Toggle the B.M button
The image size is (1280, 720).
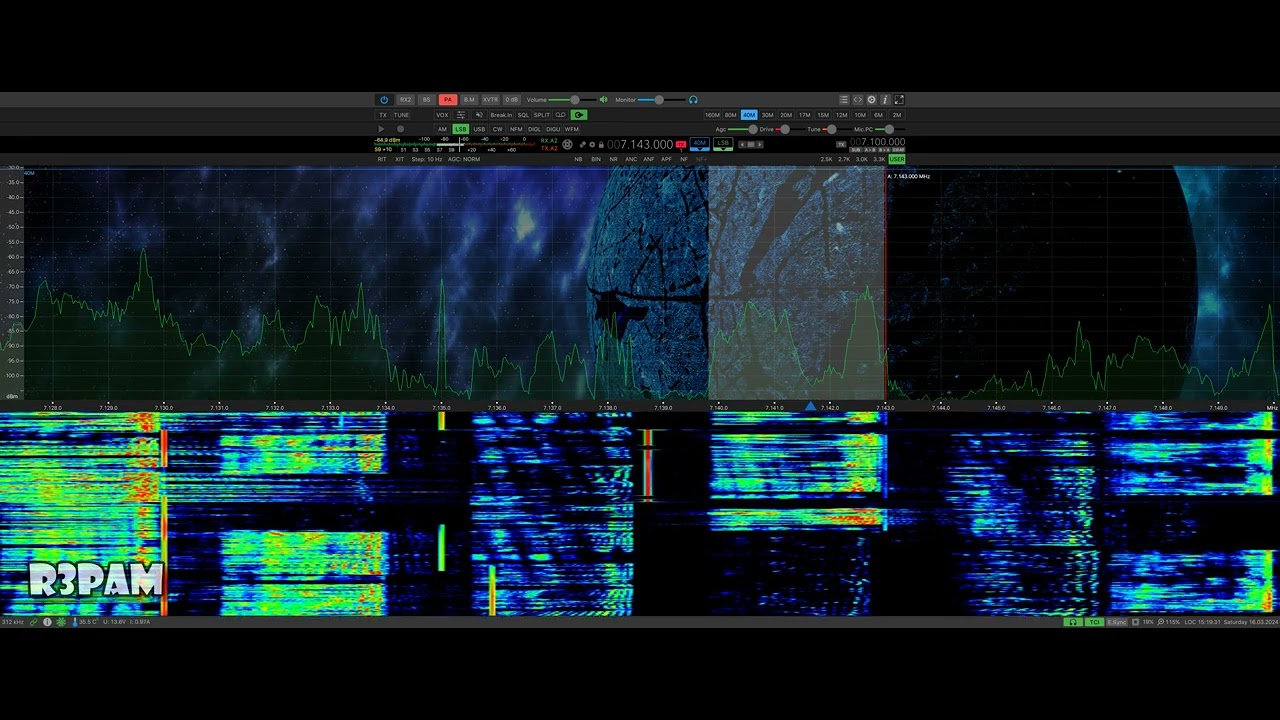pos(469,100)
